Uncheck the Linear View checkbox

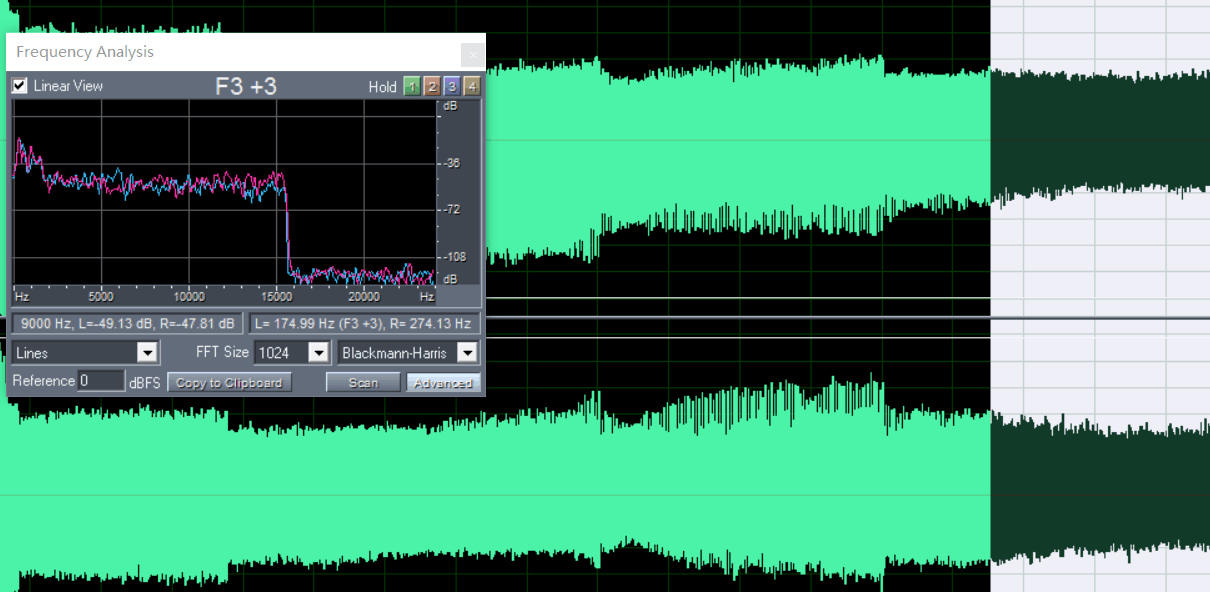[x=20, y=86]
